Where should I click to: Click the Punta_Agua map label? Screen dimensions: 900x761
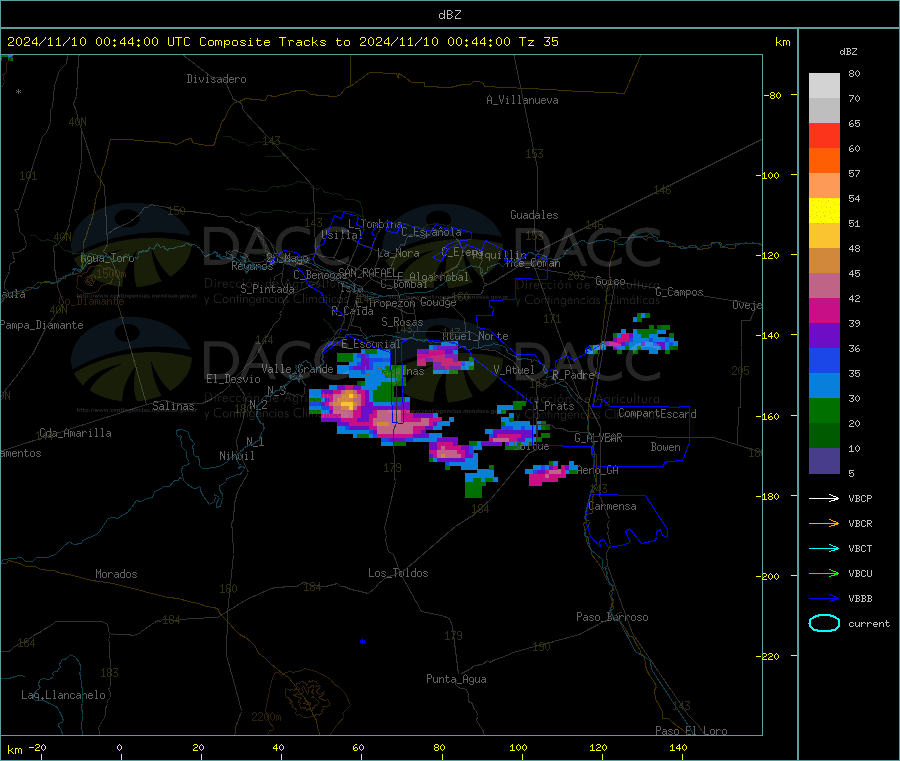click(x=456, y=679)
